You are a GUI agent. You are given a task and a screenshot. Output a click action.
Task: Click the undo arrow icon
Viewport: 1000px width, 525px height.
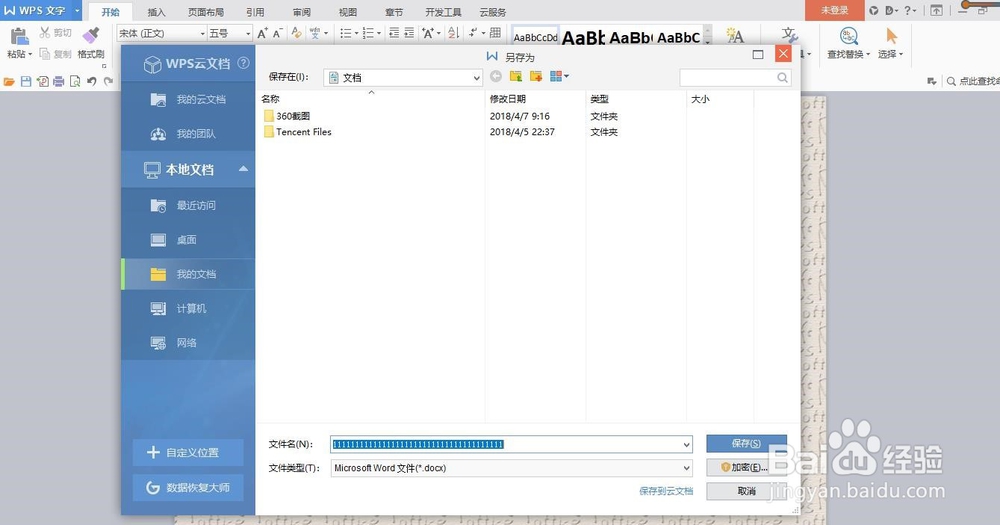(x=92, y=82)
